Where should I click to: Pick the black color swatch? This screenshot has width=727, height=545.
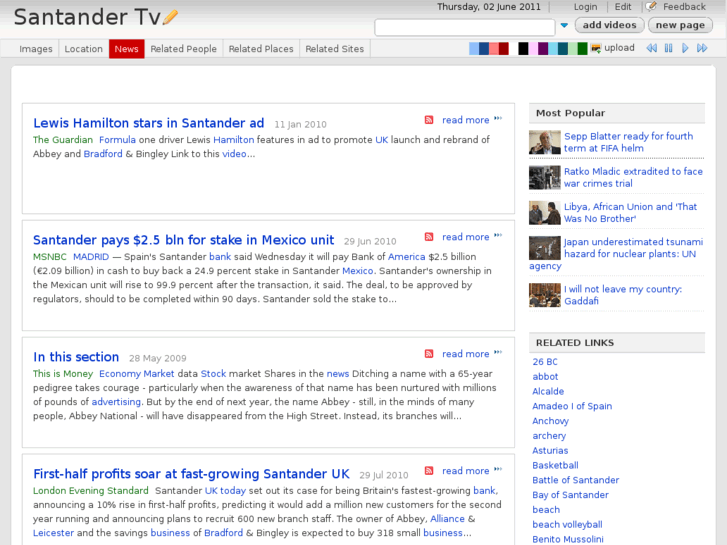click(523, 48)
